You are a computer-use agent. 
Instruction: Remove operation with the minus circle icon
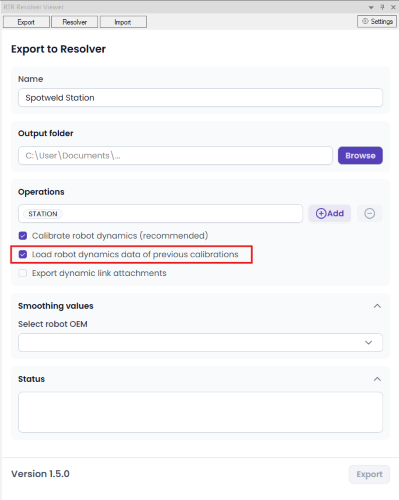tap(369, 213)
